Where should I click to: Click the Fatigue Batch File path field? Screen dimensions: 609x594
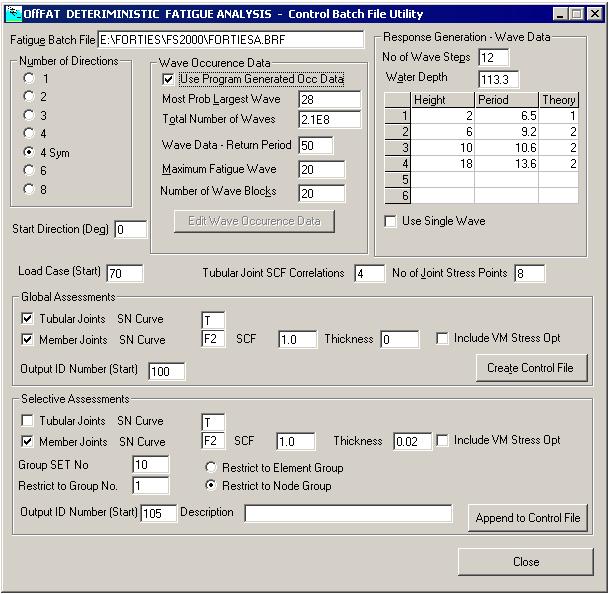(231, 40)
